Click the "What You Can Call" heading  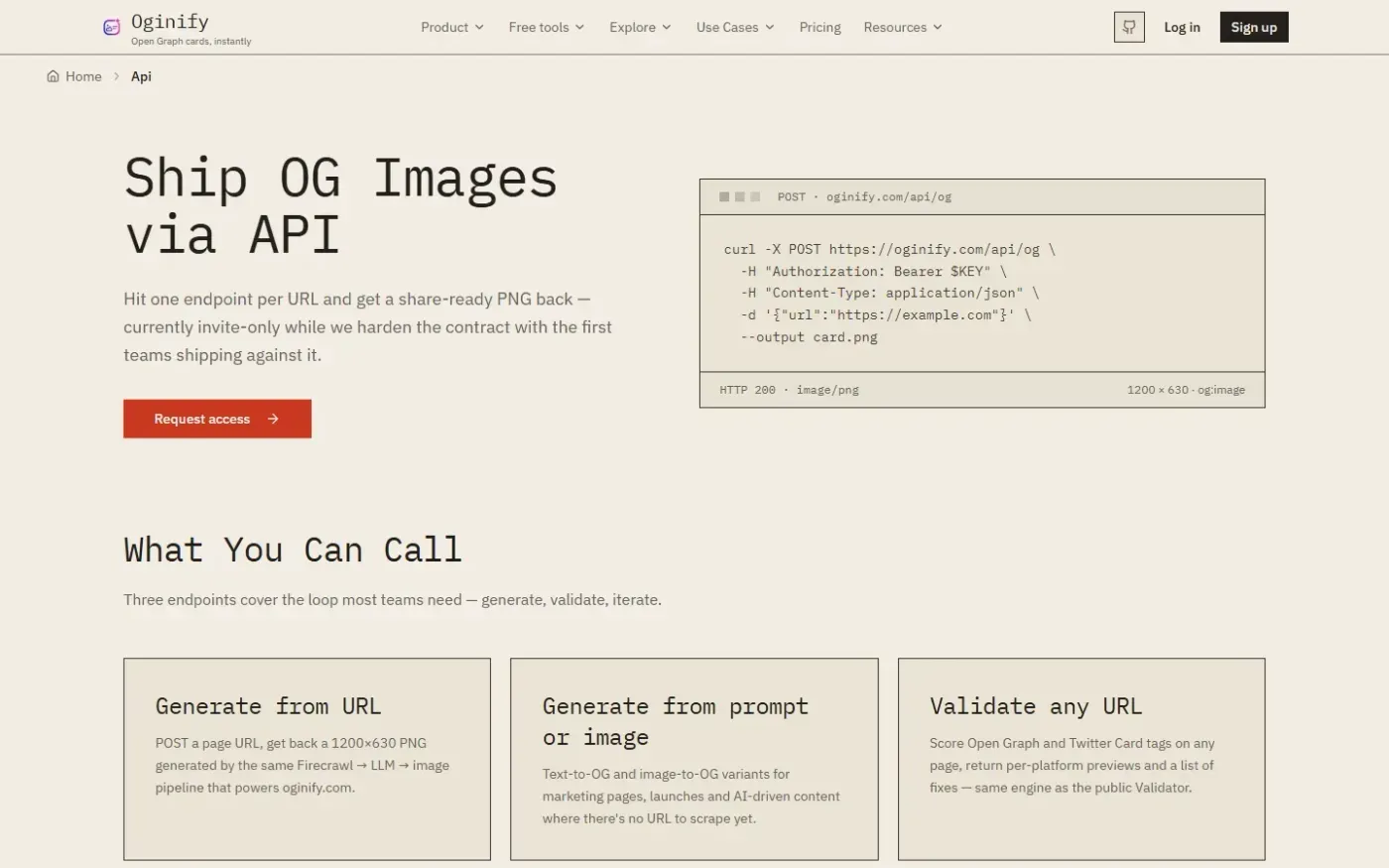pos(293,550)
